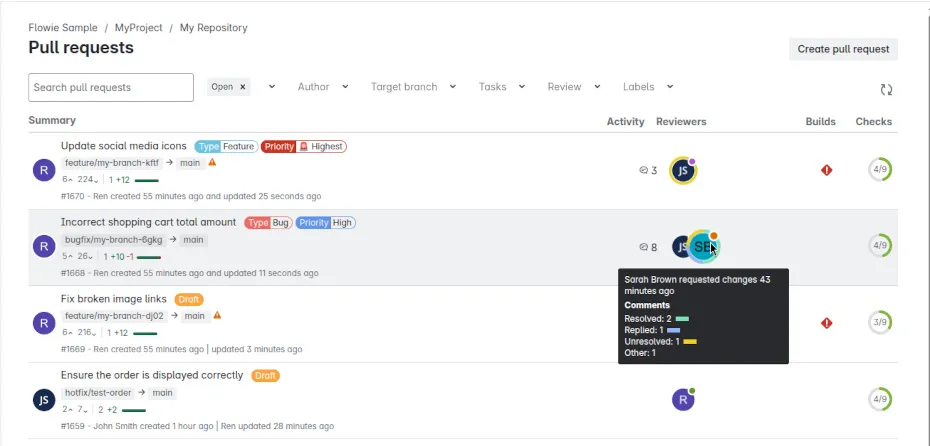The width and height of the screenshot is (930, 446).
Task: Click the JS reviewer avatar on the first pull request
Action: click(683, 171)
